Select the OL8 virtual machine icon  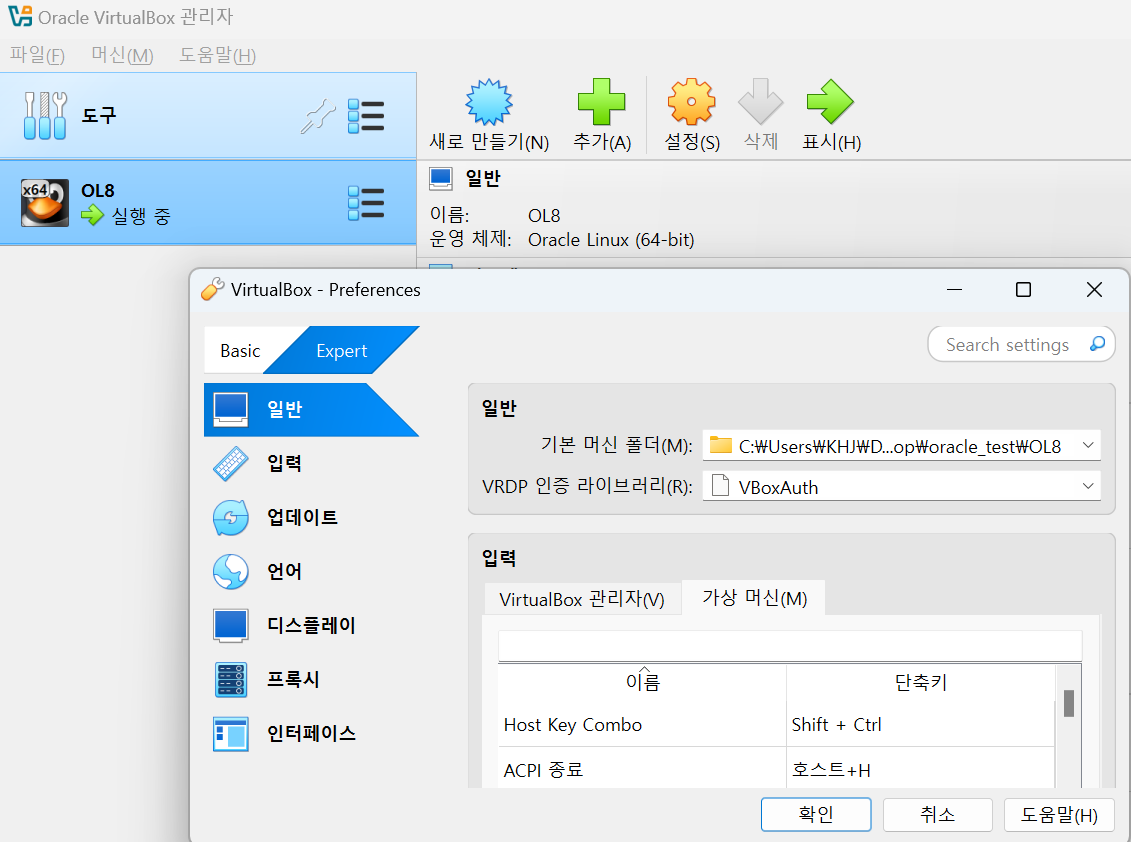(45, 203)
